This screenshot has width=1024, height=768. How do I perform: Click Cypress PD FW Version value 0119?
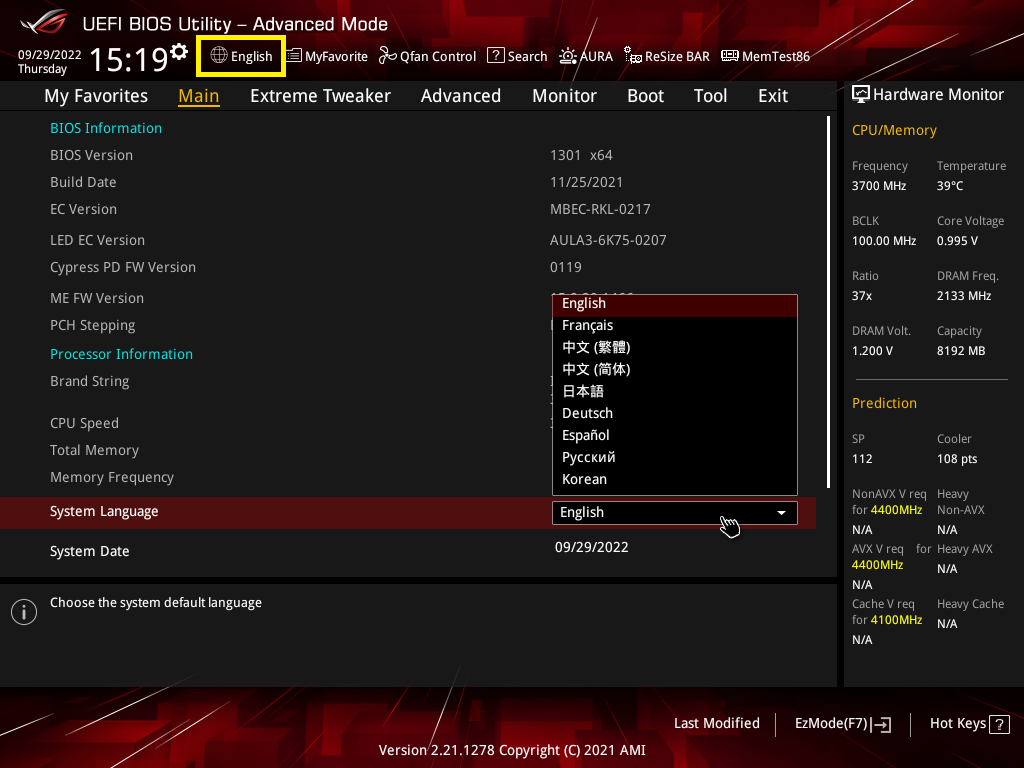tap(566, 267)
